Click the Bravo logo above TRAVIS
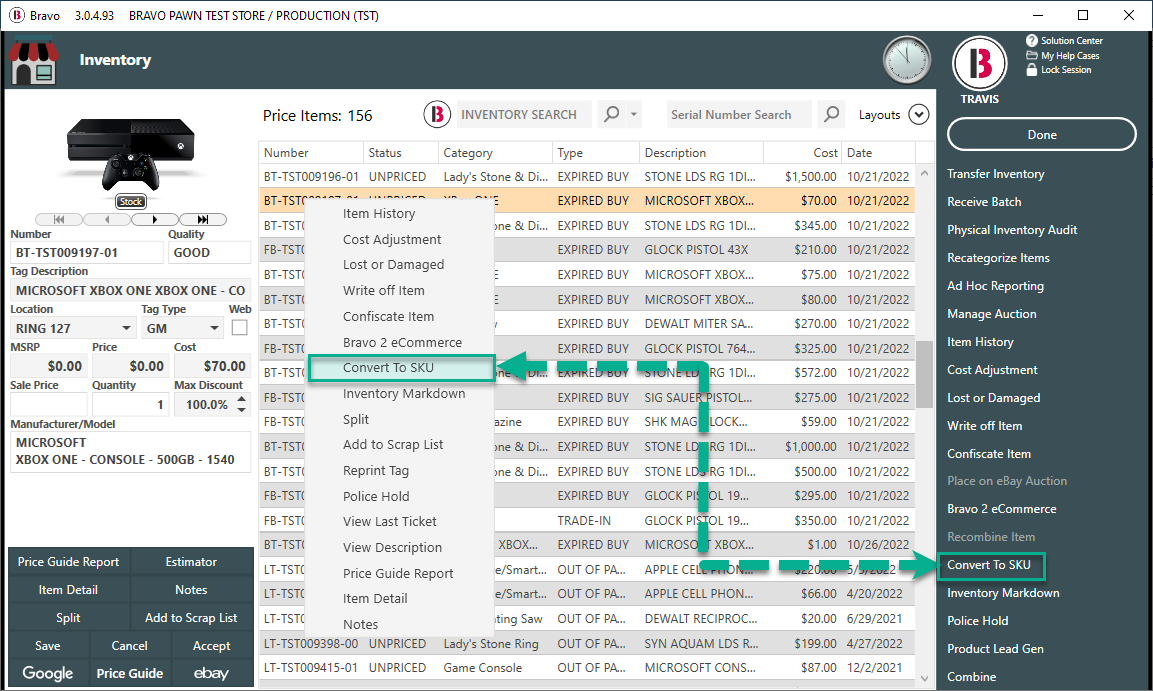1153x691 pixels. 979,64
